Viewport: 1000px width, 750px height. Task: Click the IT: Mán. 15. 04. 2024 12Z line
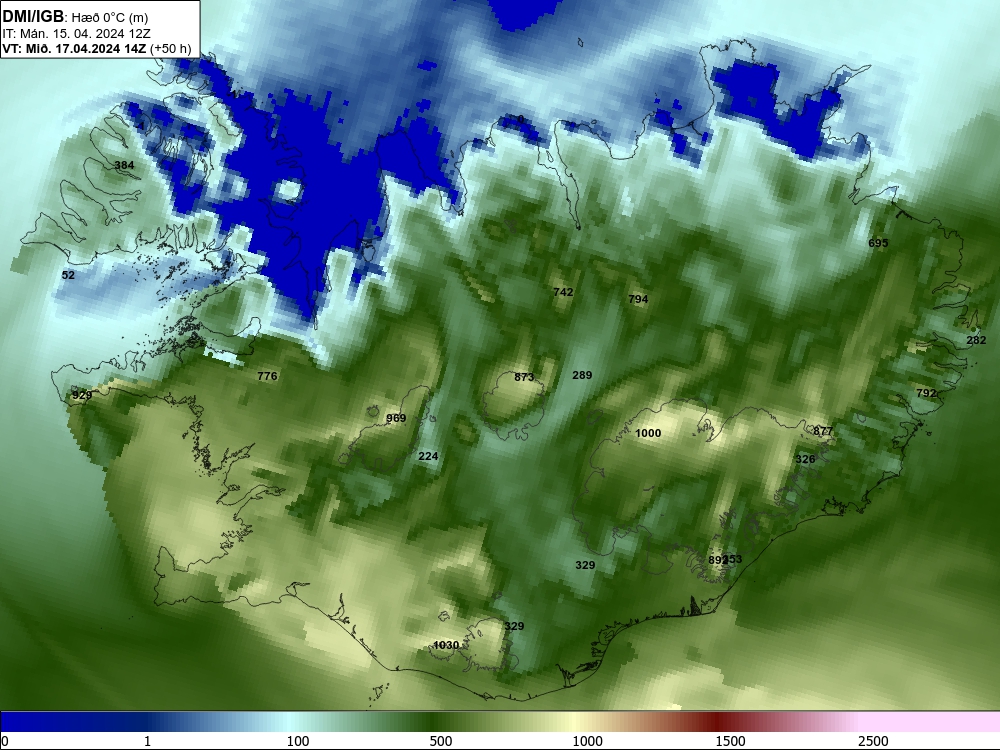[x=77, y=34]
